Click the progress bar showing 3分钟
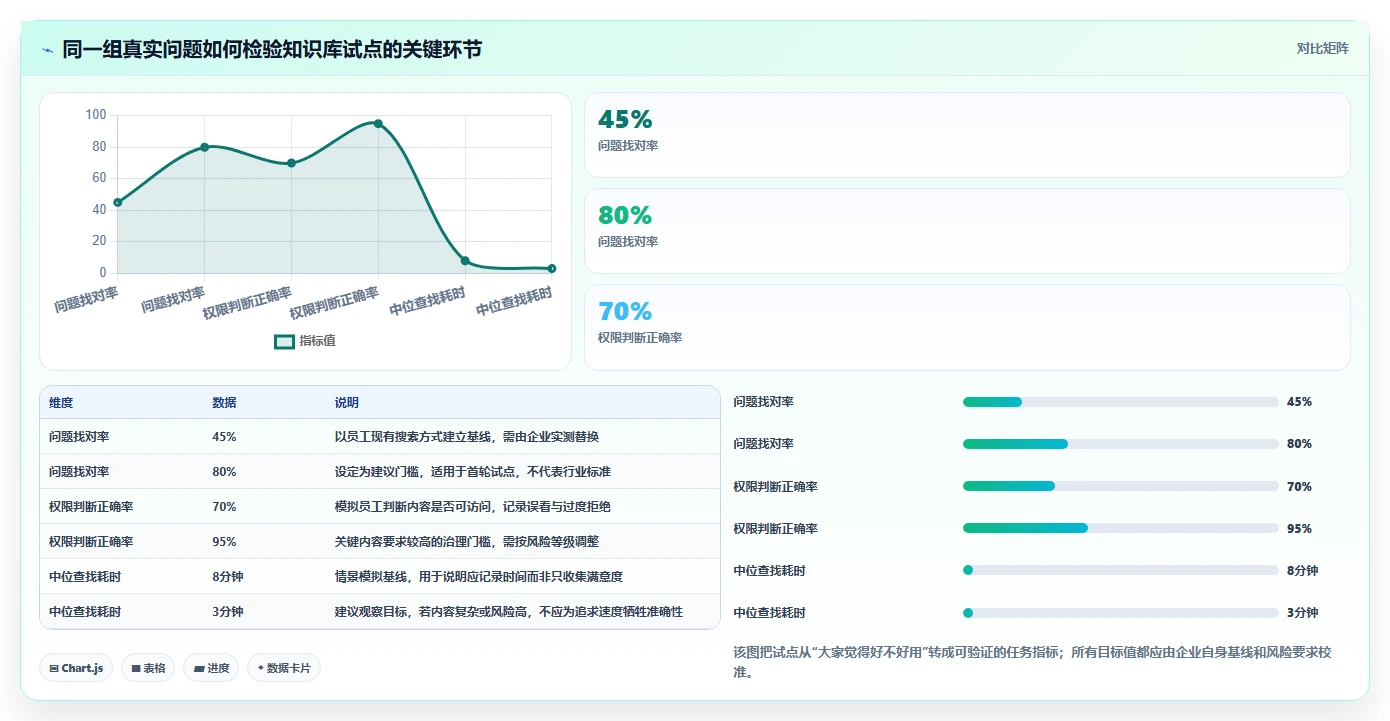 1120,613
